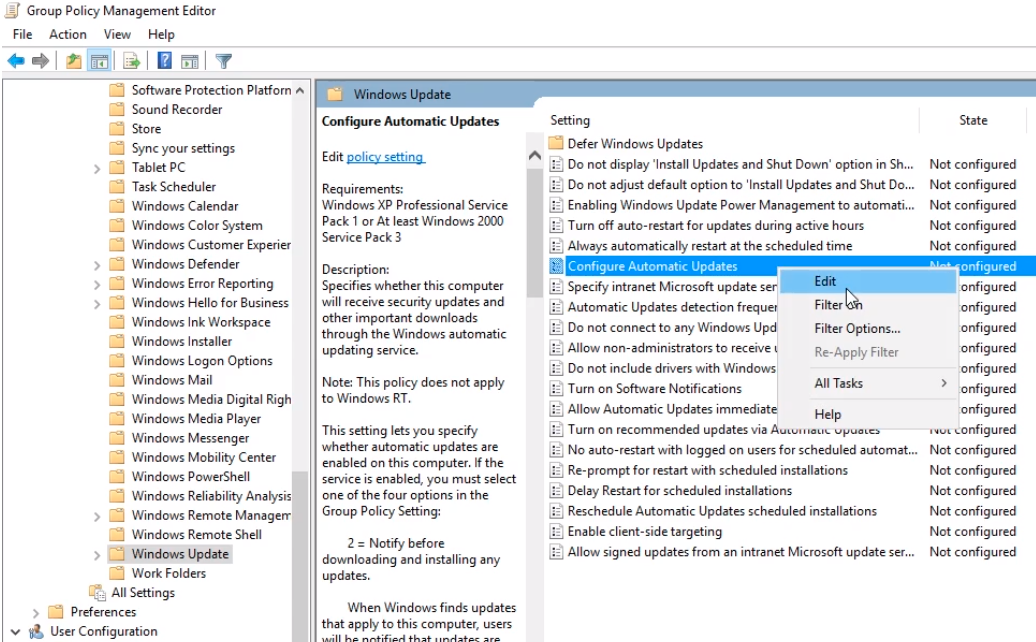
Task: Toggle the Show/Hide Console Tree toolbar button
Action: (x=99, y=61)
